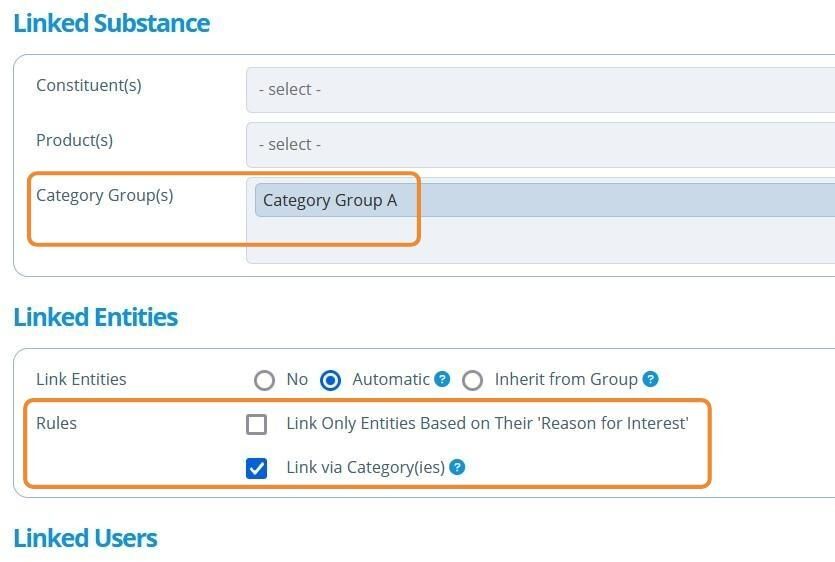This screenshot has width=835, height=562.
Task: Choose Inherit from Group radio option
Action: tap(472, 380)
